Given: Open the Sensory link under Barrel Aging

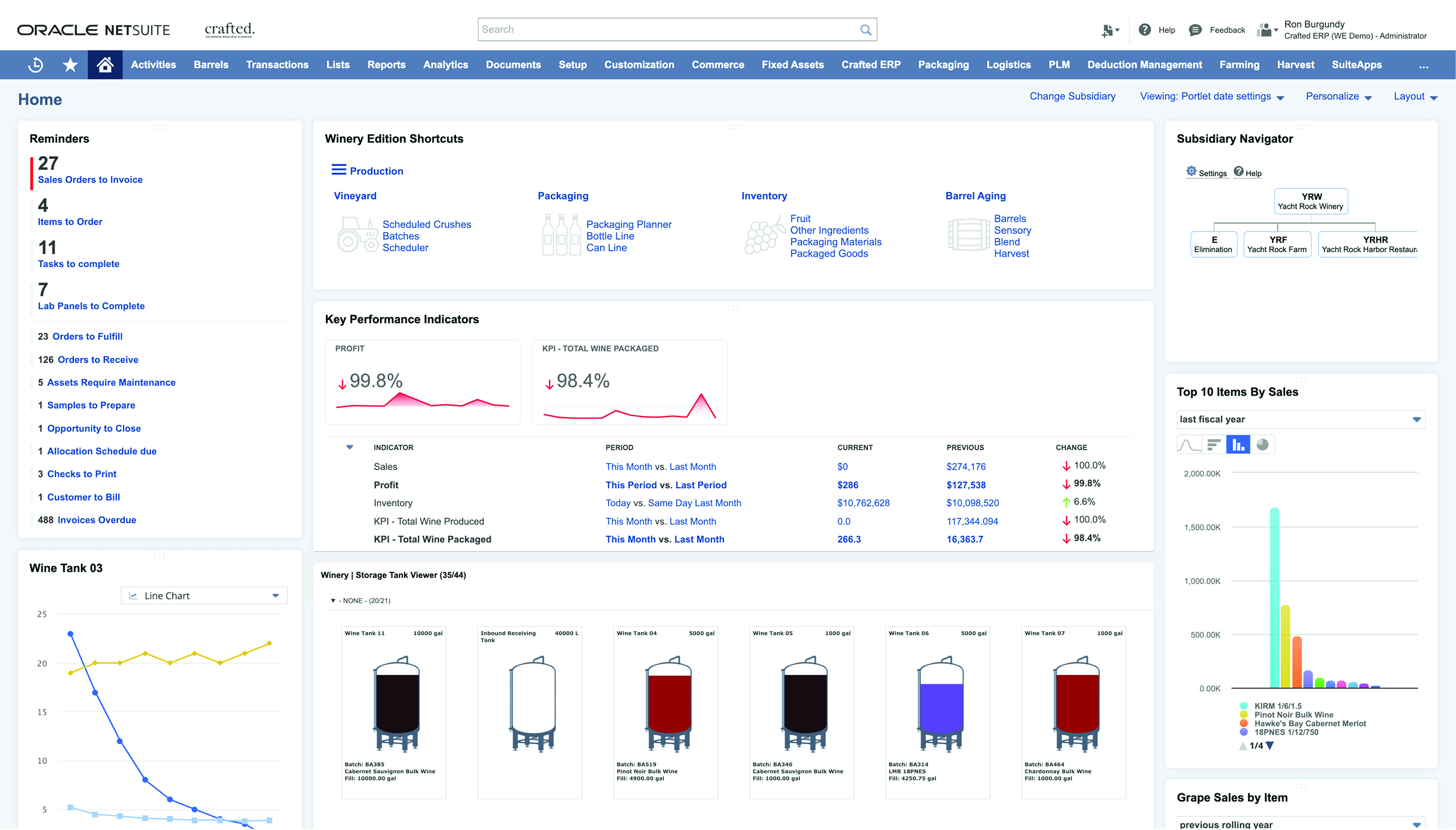Looking at the screenshot, I should 1012,230.
